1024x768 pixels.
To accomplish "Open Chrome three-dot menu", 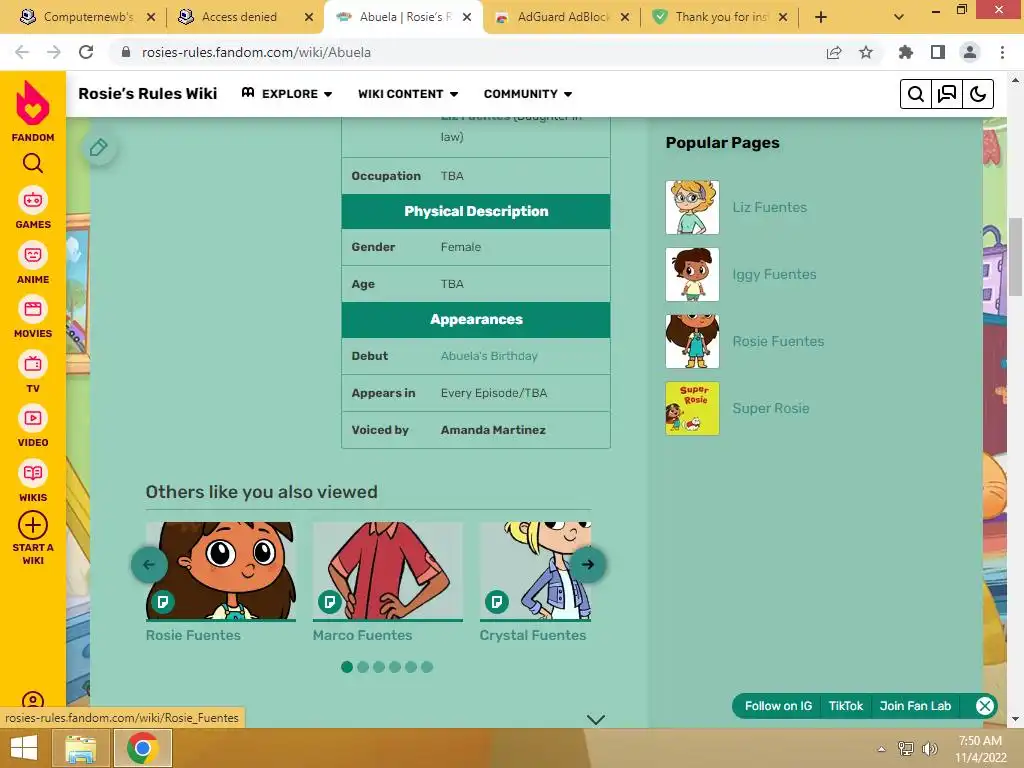I will (x=1002, y=52).
